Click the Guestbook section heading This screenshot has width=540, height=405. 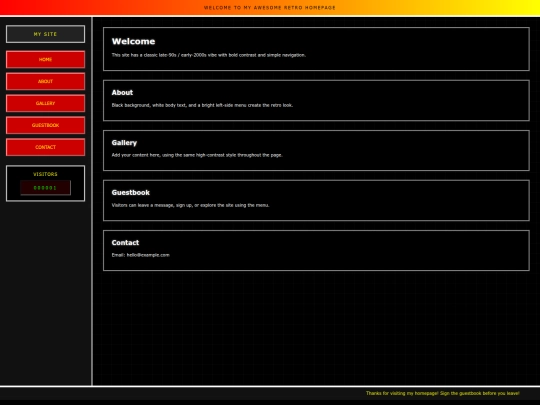point(131,193)
